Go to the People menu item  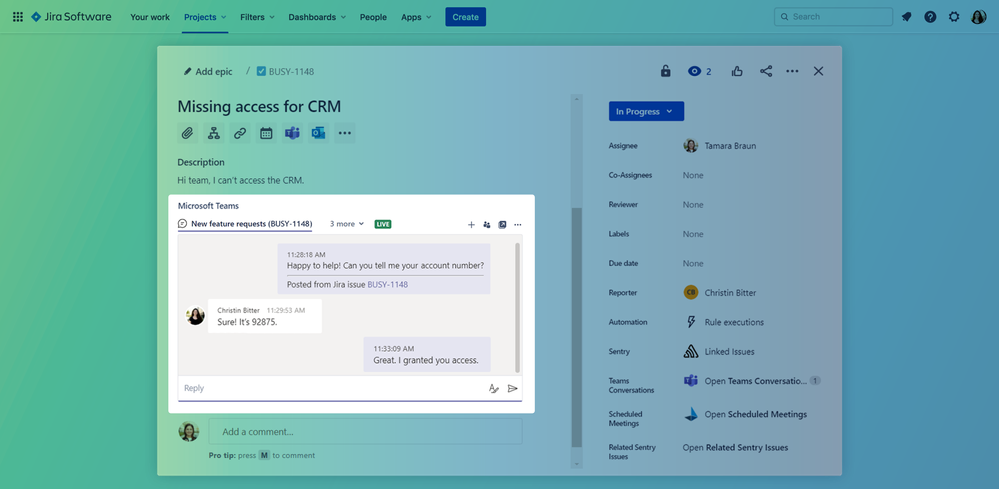point(373,17)
